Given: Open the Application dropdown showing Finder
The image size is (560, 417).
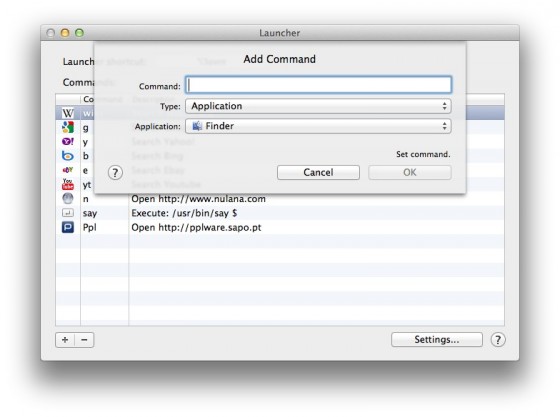Looking at the screenshot, I should point(318,126).
